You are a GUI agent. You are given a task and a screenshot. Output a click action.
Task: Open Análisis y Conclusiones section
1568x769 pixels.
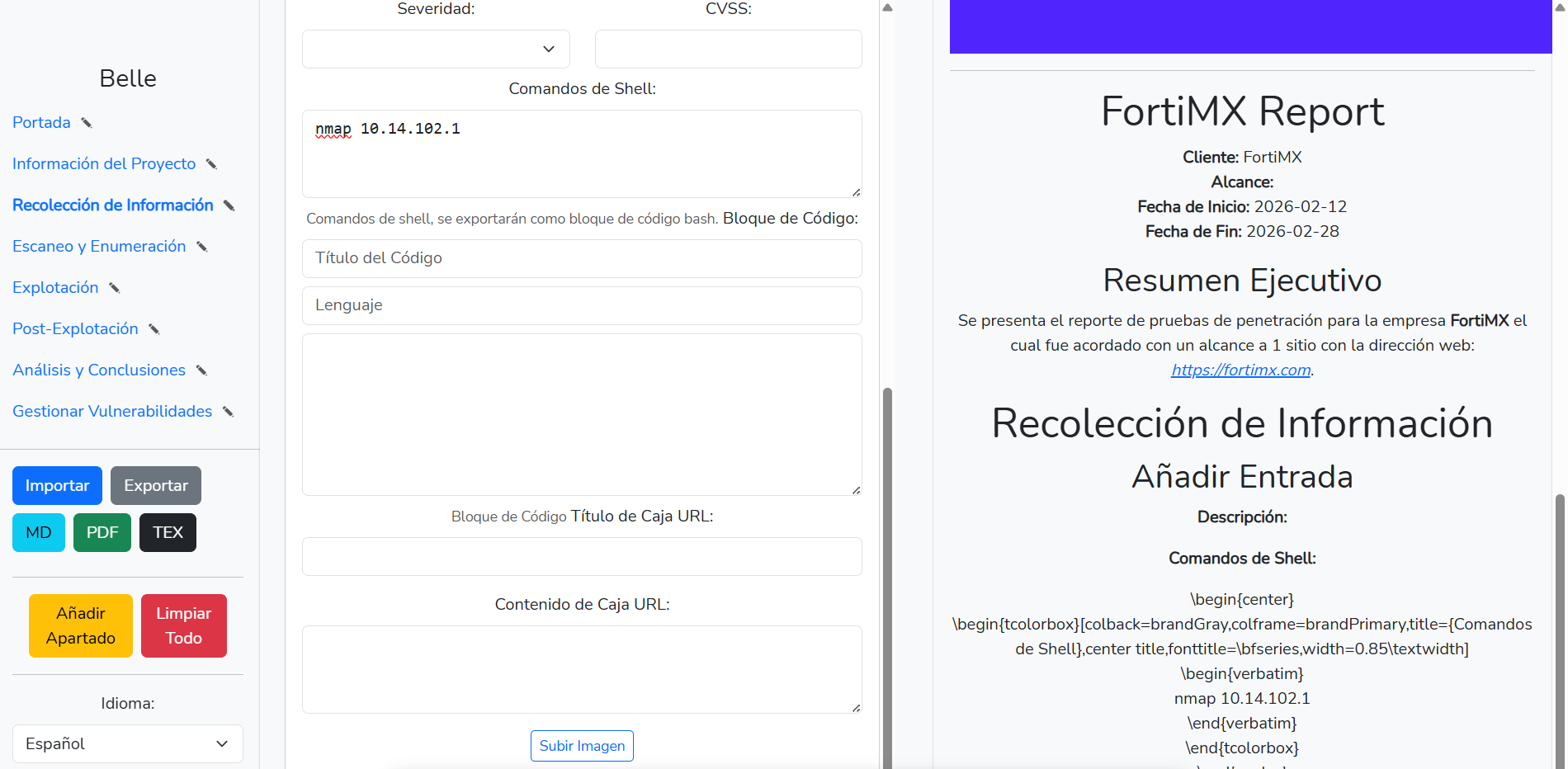(x=99, y=370)
